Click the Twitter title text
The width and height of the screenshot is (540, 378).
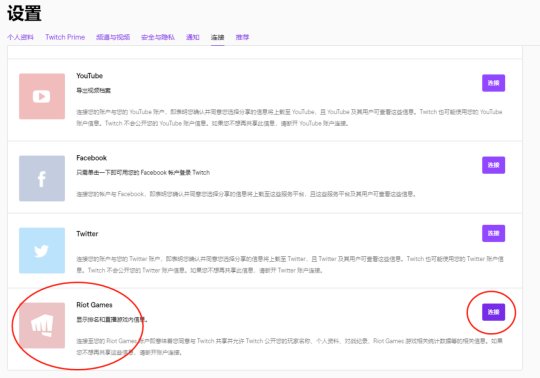87,234
